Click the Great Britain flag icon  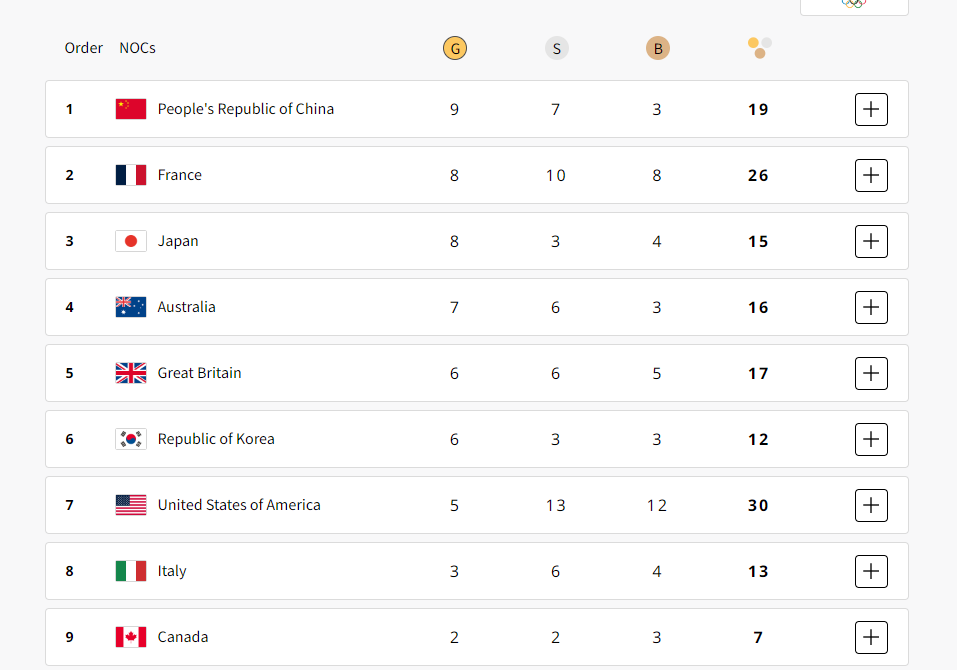point(131,373)
